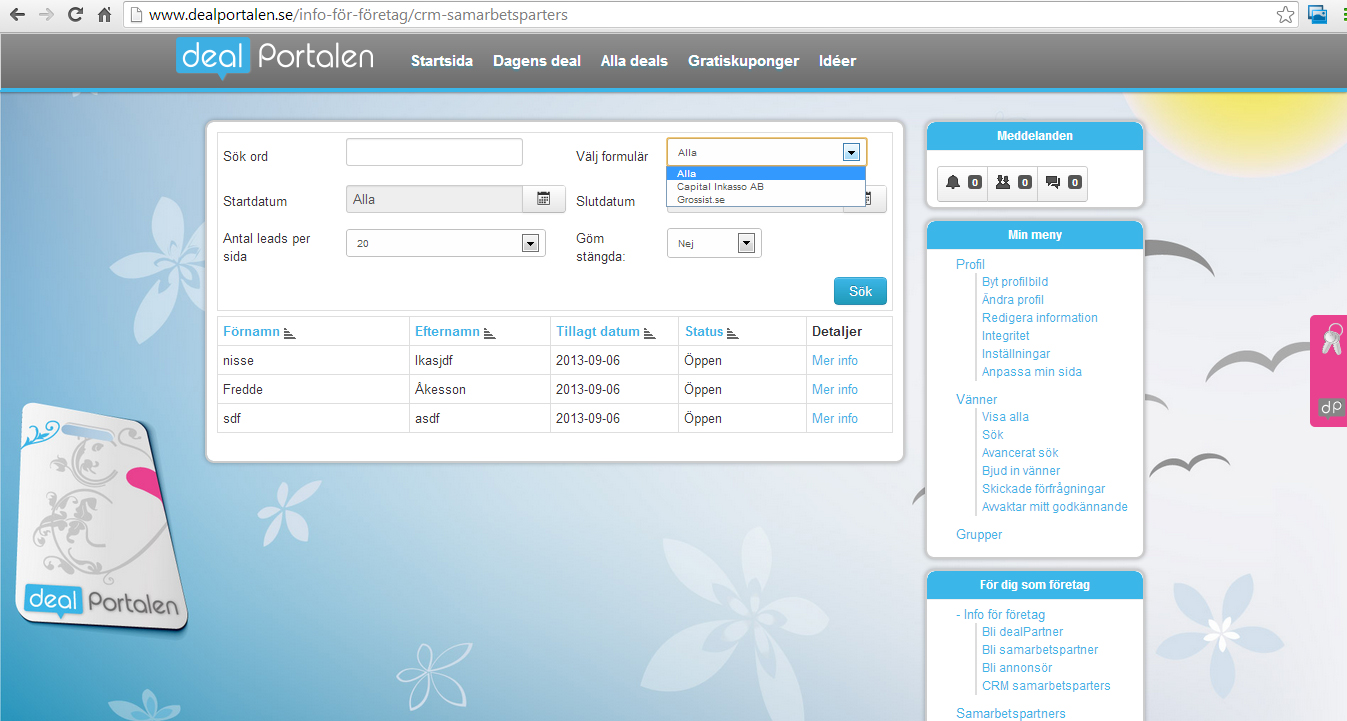Viewport: 1347px width, 721px height.
Task: Open the Gratiskuponger menu item
Action: pyautogui.click(x=743, y=60)
